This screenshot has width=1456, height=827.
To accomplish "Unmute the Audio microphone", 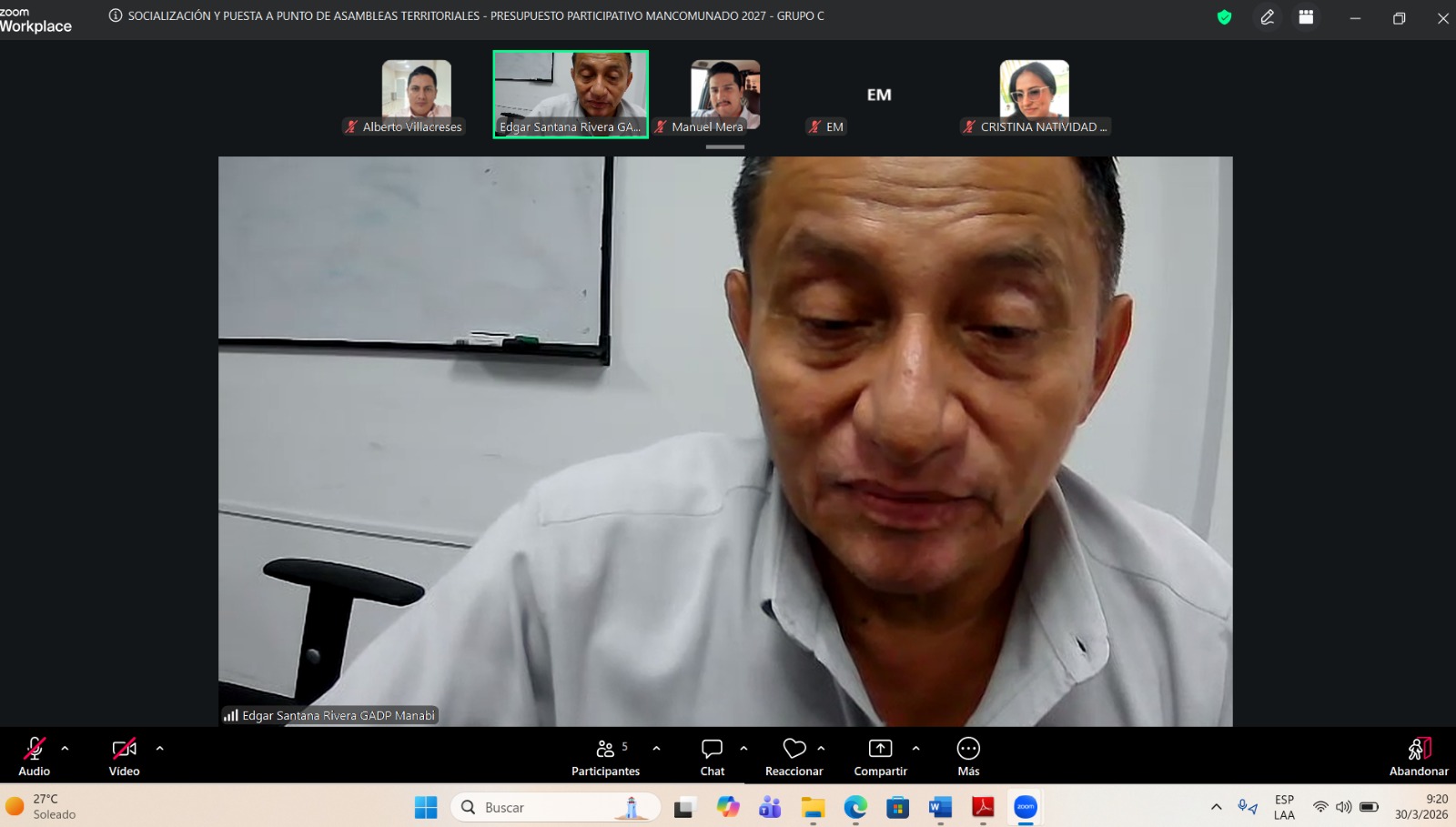I will [x=35, y=756].
